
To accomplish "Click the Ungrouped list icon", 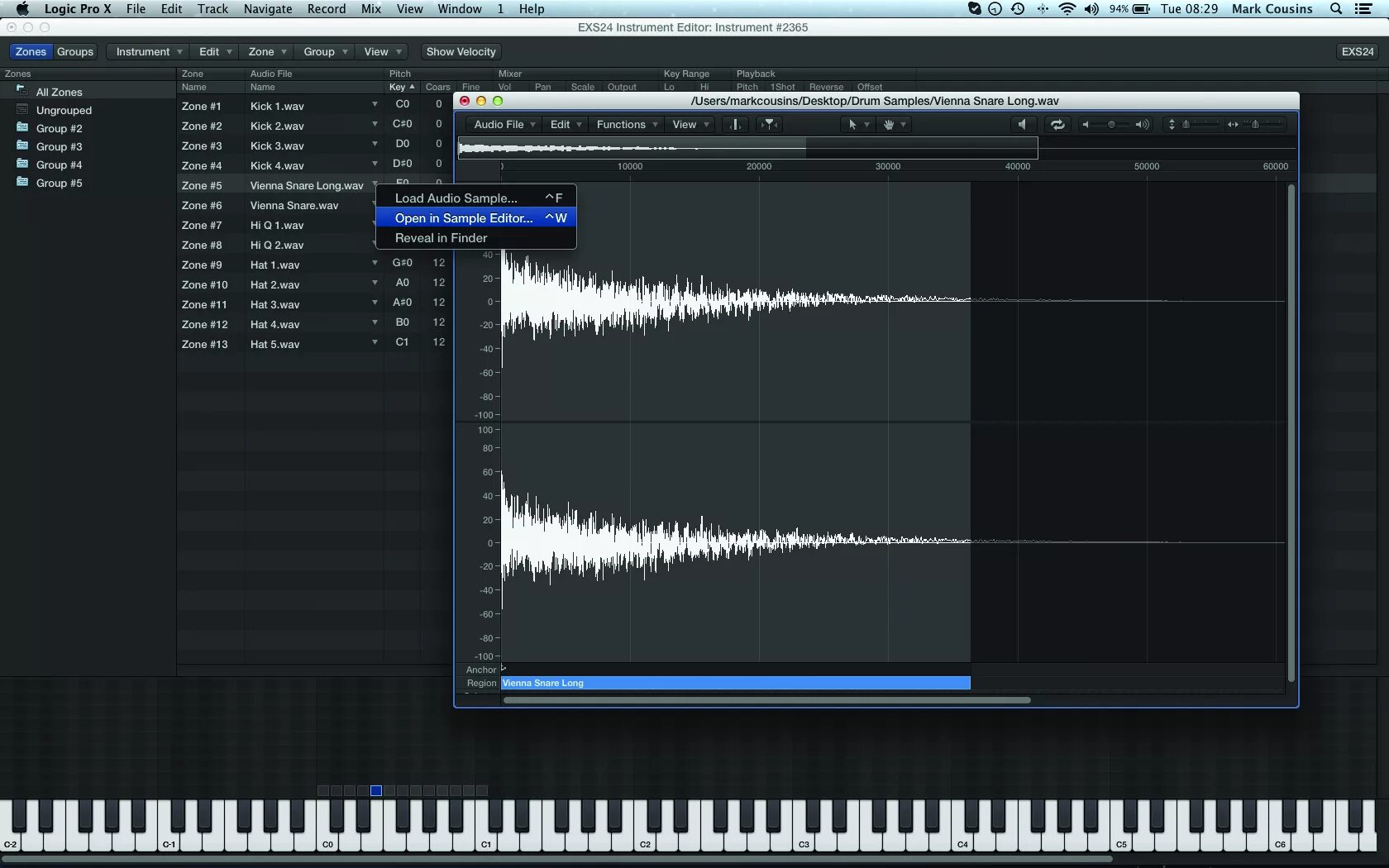I will 22,109.
